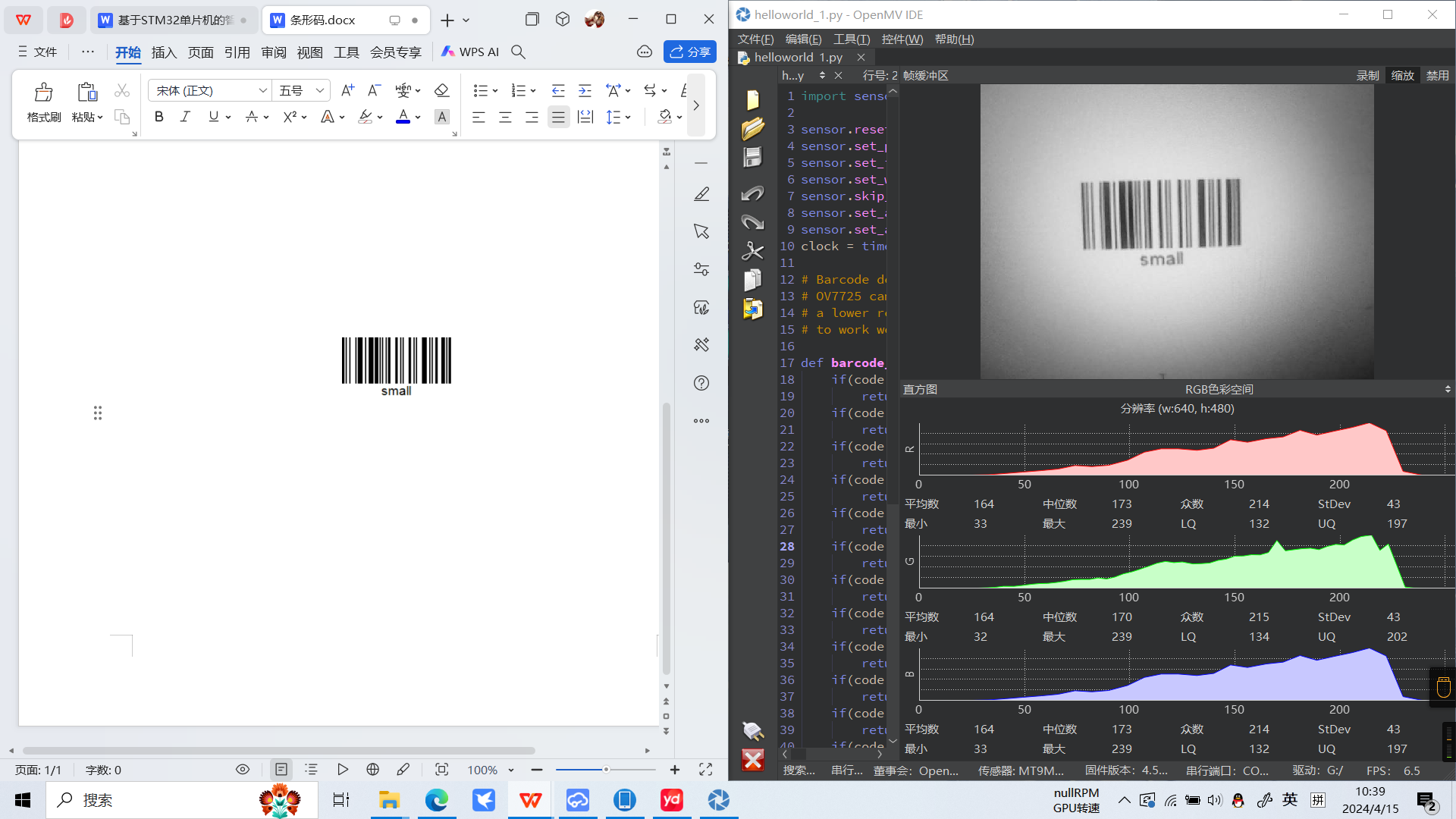This screenshot has height=819, width=1456.
Task: Click the save disk icon in OpenMV
Action: (752, 157)
